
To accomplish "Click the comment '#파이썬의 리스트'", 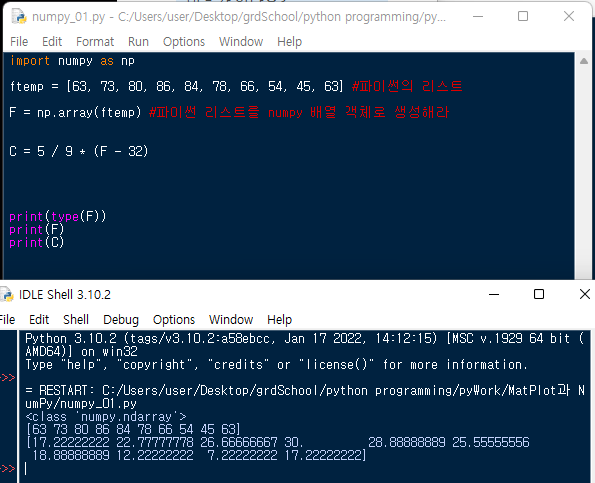I will 407,87.
